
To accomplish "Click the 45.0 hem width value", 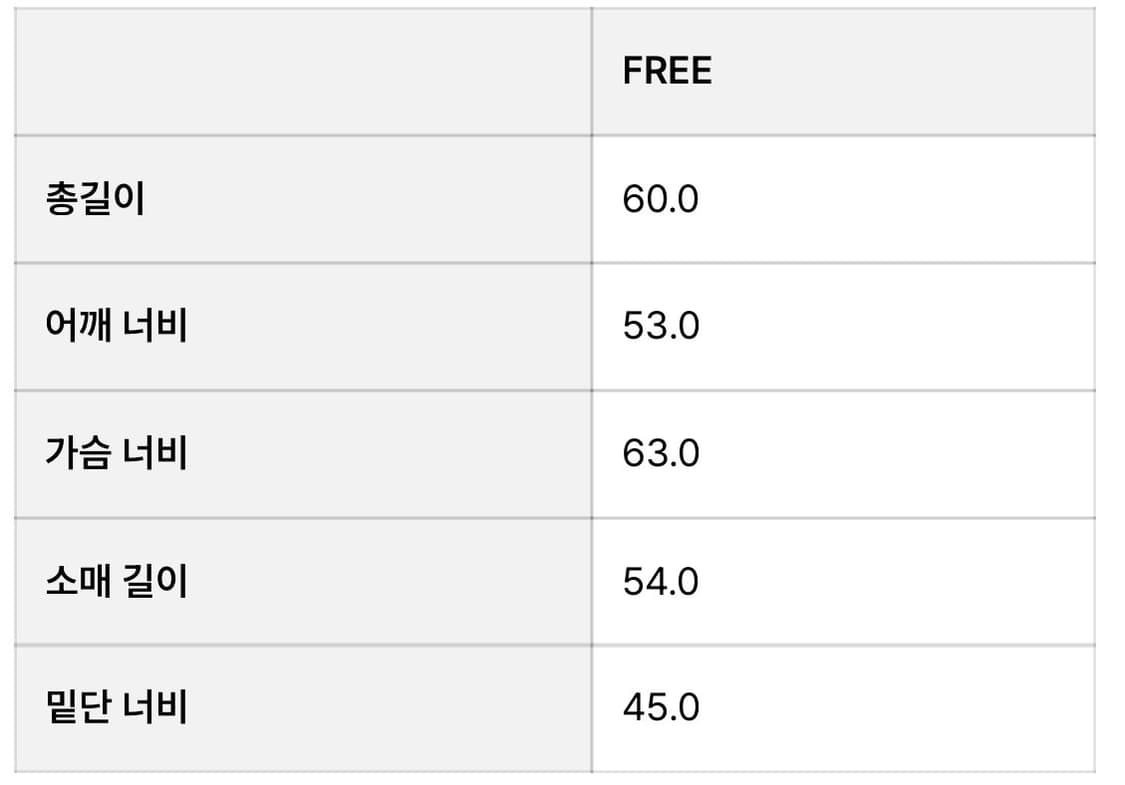I will pos(660,708).
